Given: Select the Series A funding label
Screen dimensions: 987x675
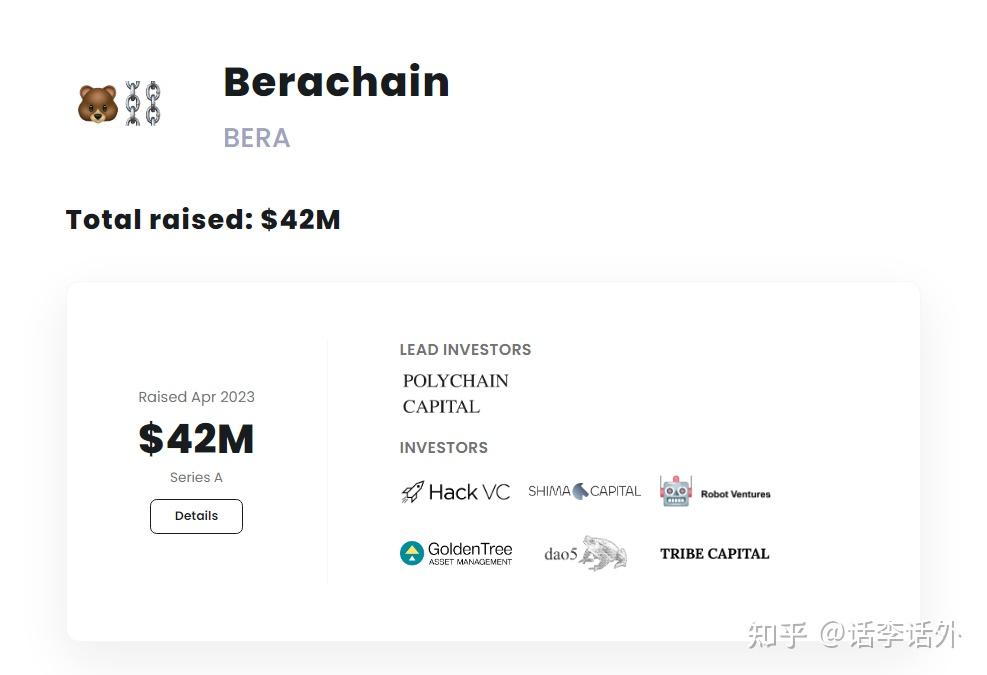Looking at the screenshot, I should 196,477.
